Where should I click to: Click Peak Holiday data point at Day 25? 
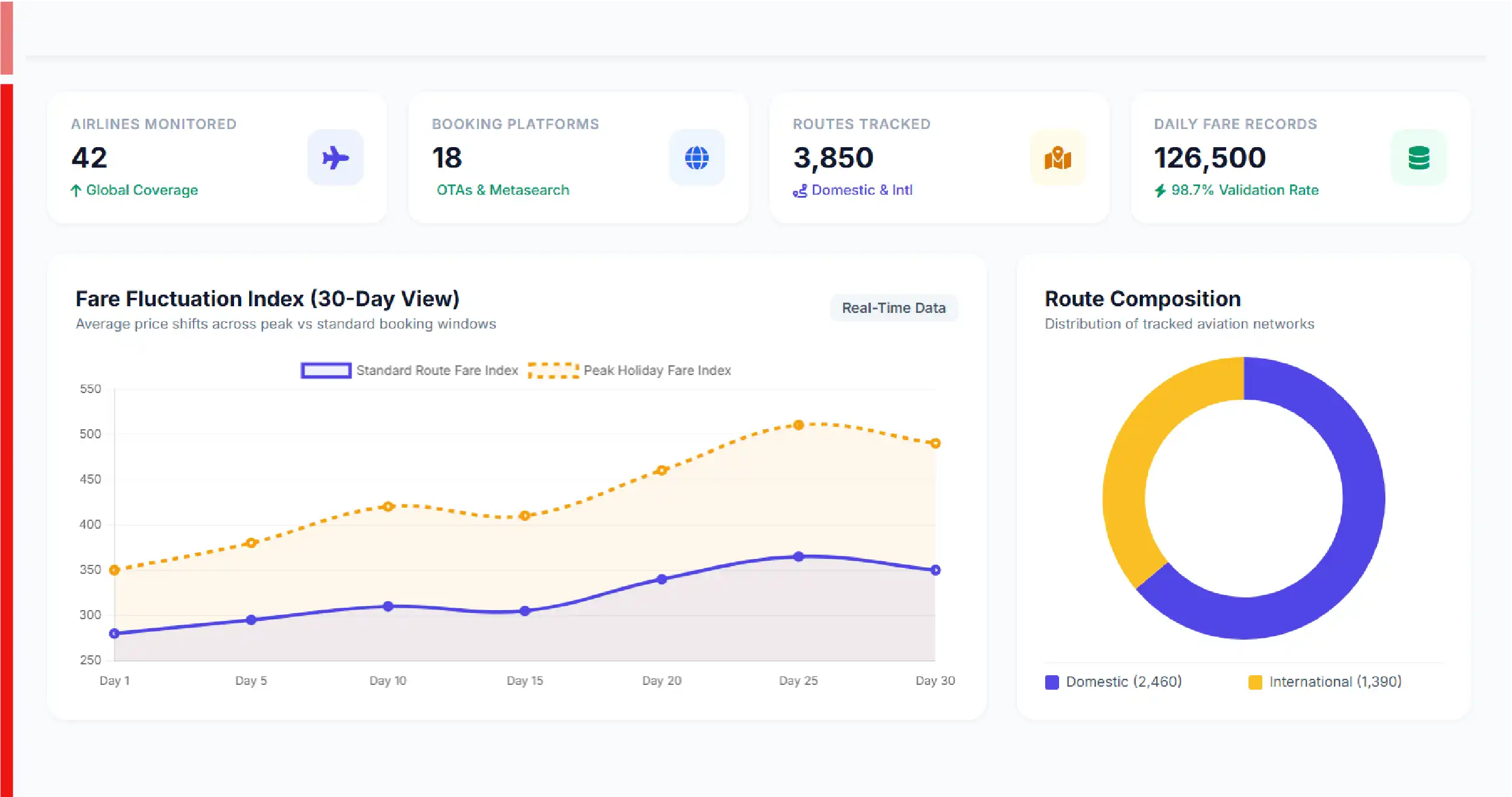[799, 425]
